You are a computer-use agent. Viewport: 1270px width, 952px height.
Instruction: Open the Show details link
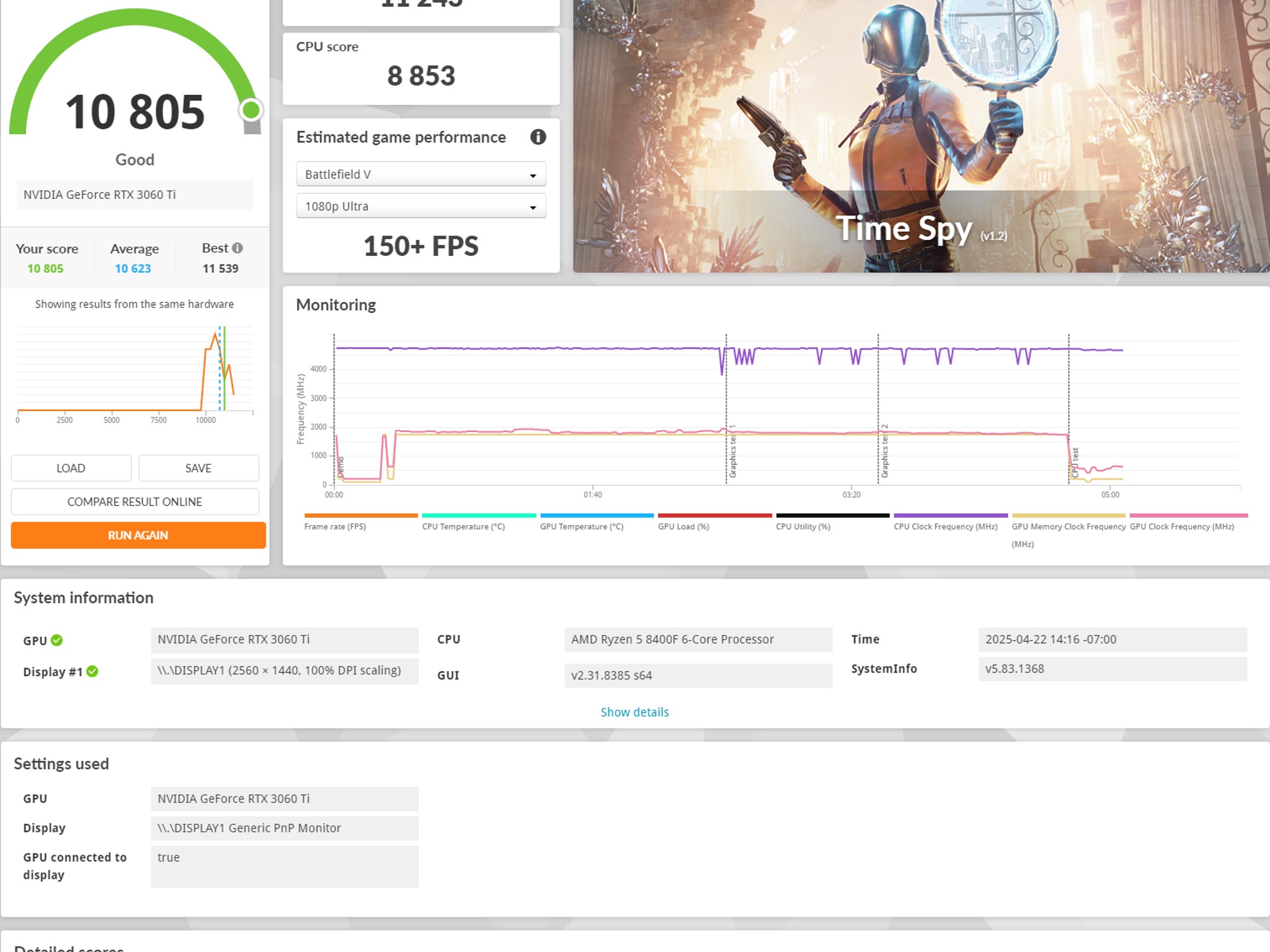[634, 712]
